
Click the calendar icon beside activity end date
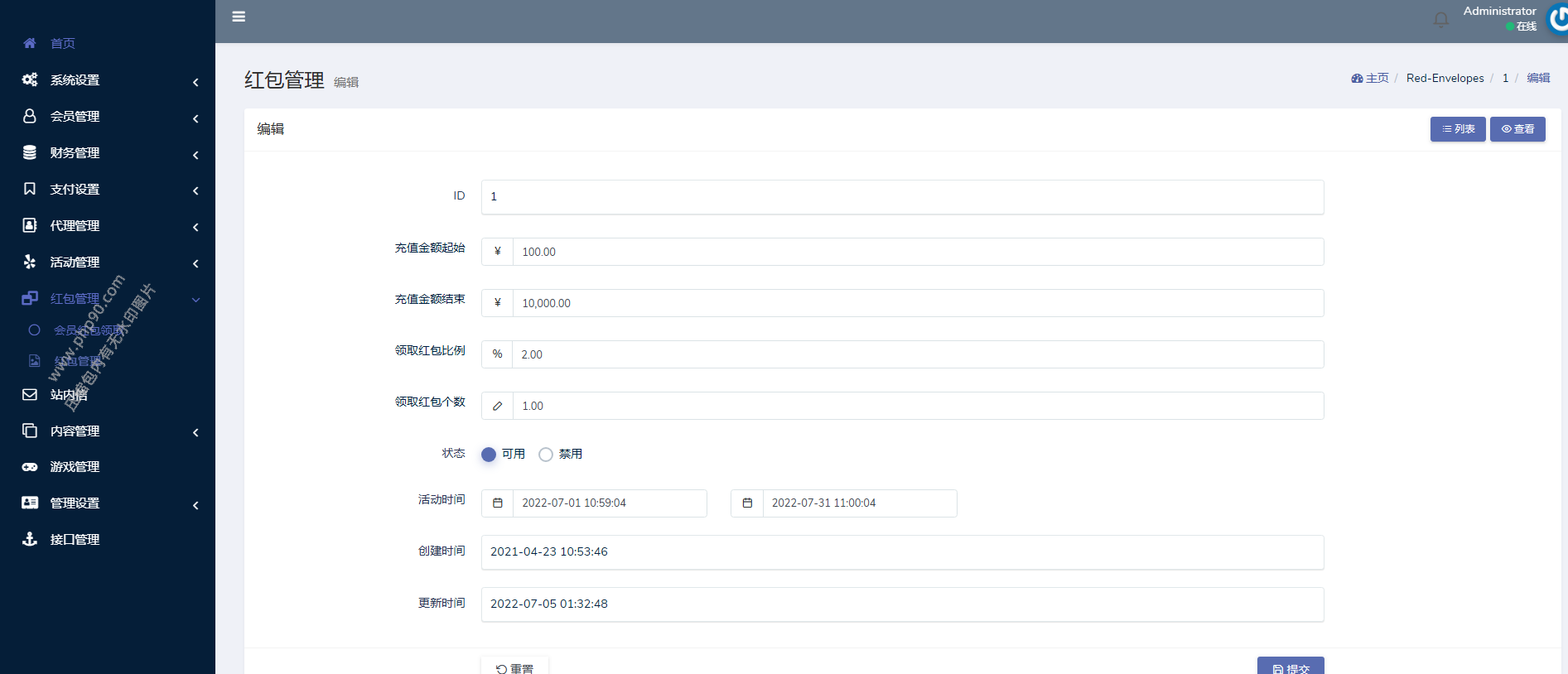pyautogui.click(x=747, y=503)
